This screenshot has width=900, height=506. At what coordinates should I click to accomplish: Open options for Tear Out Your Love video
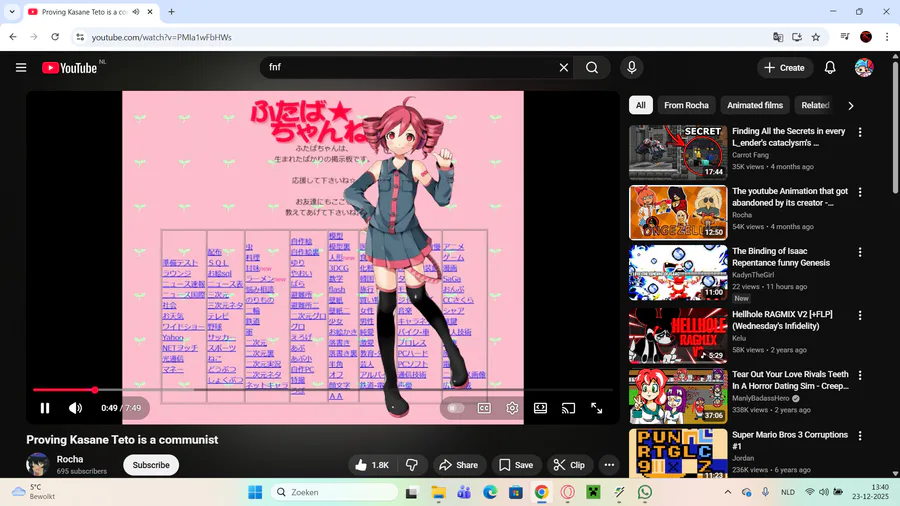pyautogui.click(x=860, y=375)
